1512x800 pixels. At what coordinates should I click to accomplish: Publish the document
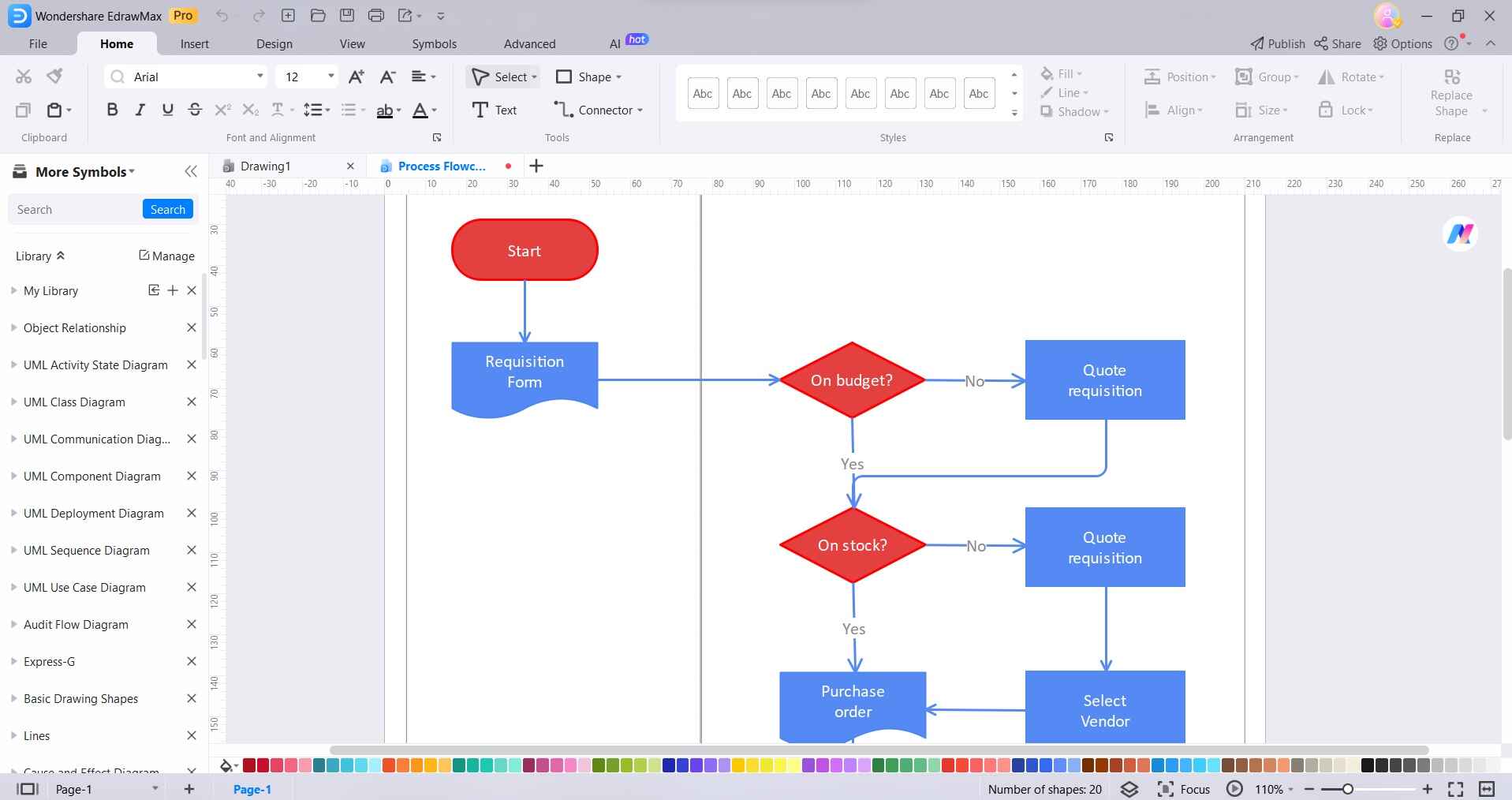[1277, 43]
